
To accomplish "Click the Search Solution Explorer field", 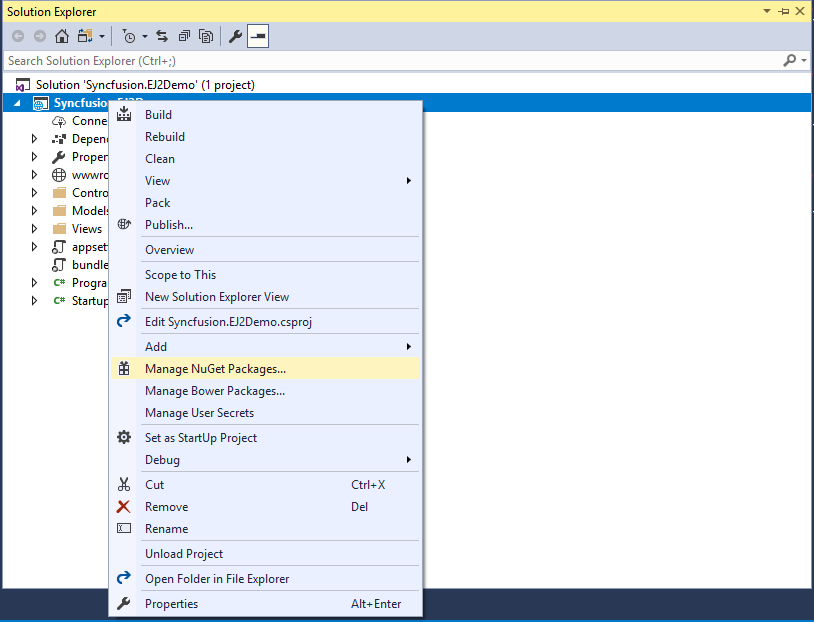I will (390, 61).
